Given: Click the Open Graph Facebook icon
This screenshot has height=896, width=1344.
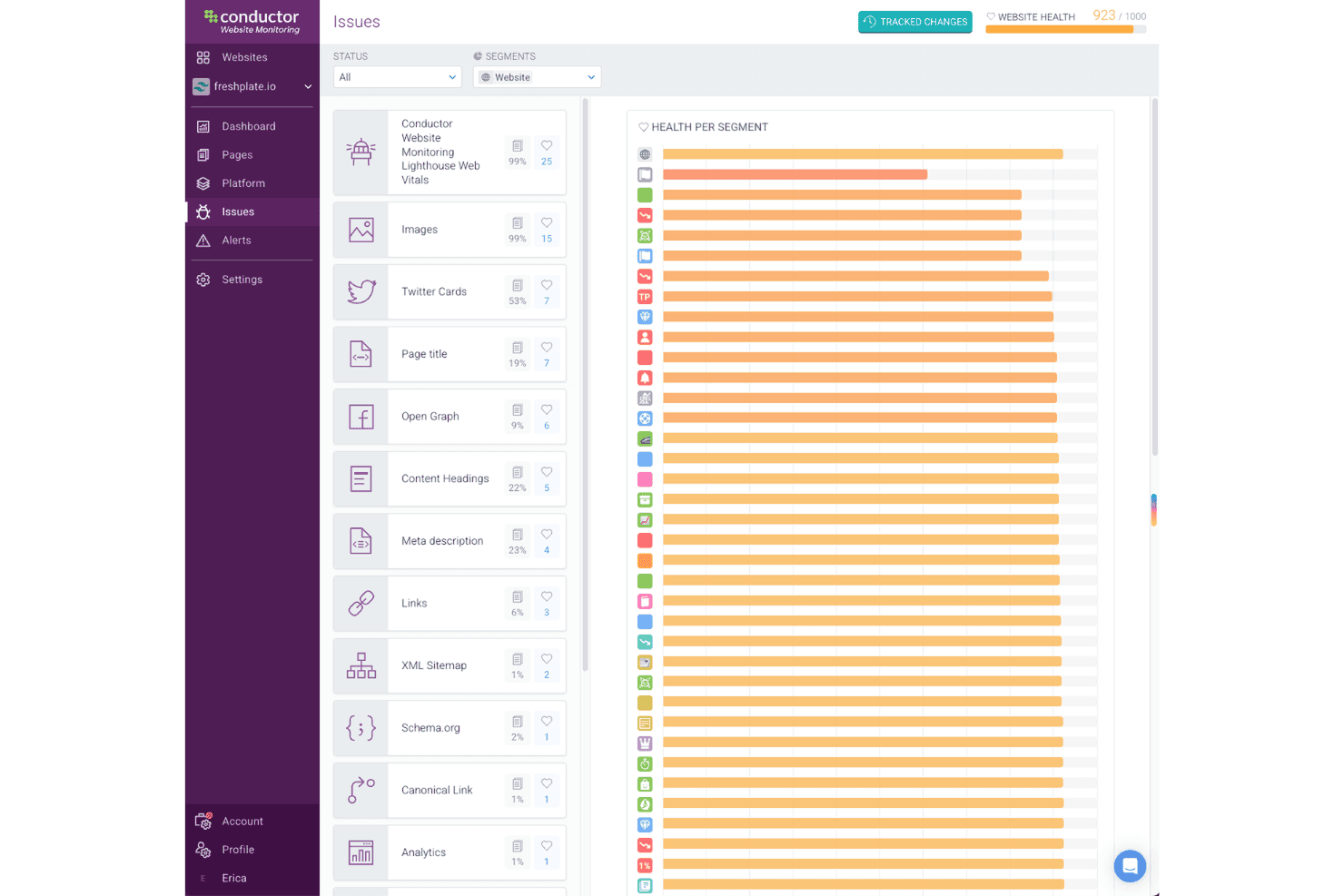Looking at the screenshot, I should tap(361, 417).
